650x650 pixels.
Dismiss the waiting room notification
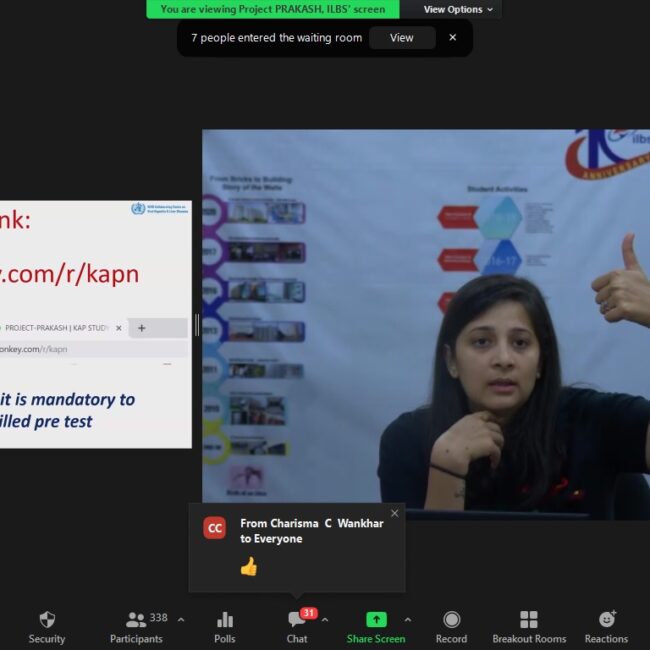[x=452, y=38]
